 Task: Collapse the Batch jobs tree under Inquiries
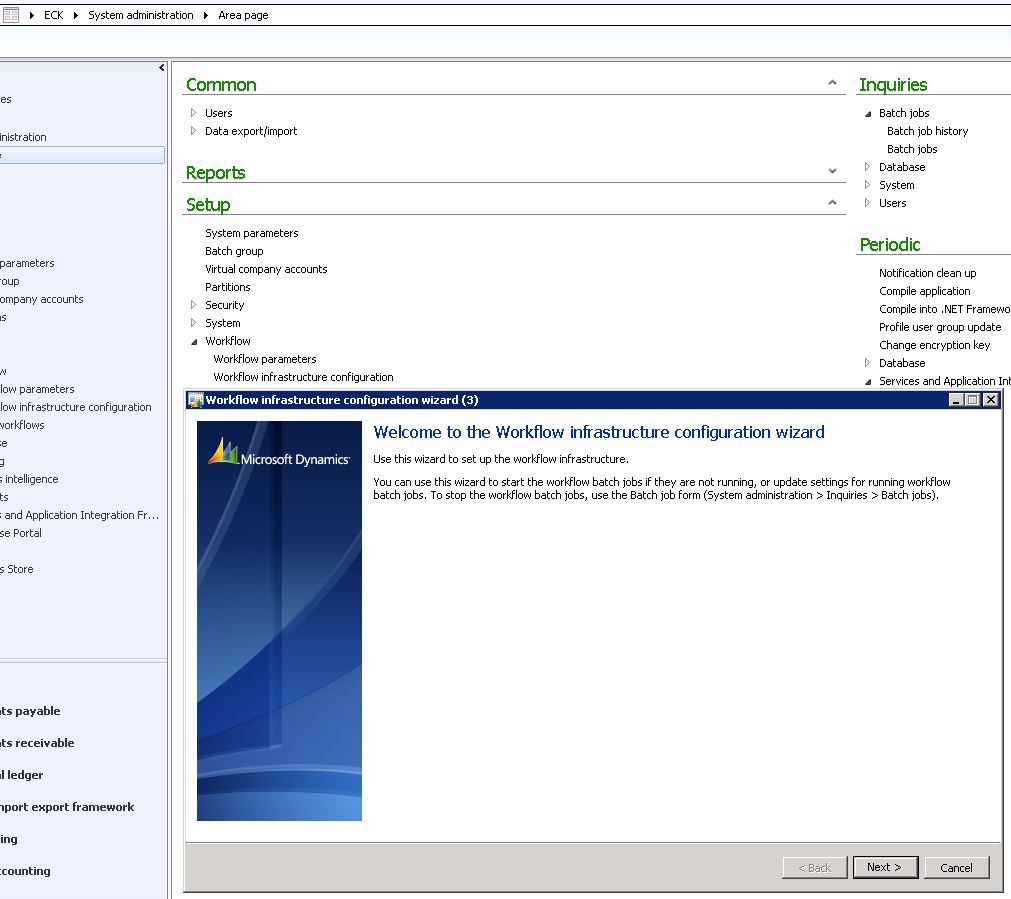point(866,112)
